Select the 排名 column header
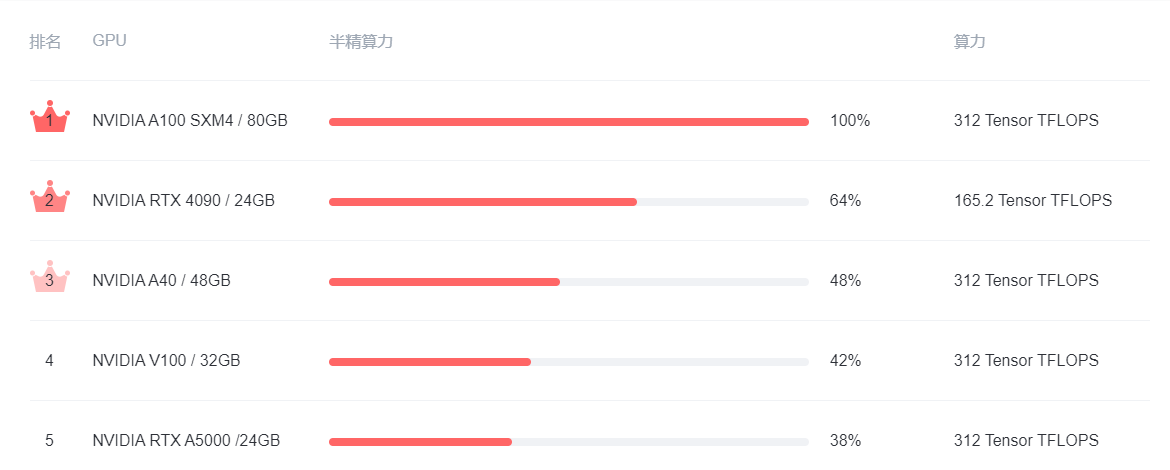Screen dimensions: 1170x470 [x=45, y=41]
